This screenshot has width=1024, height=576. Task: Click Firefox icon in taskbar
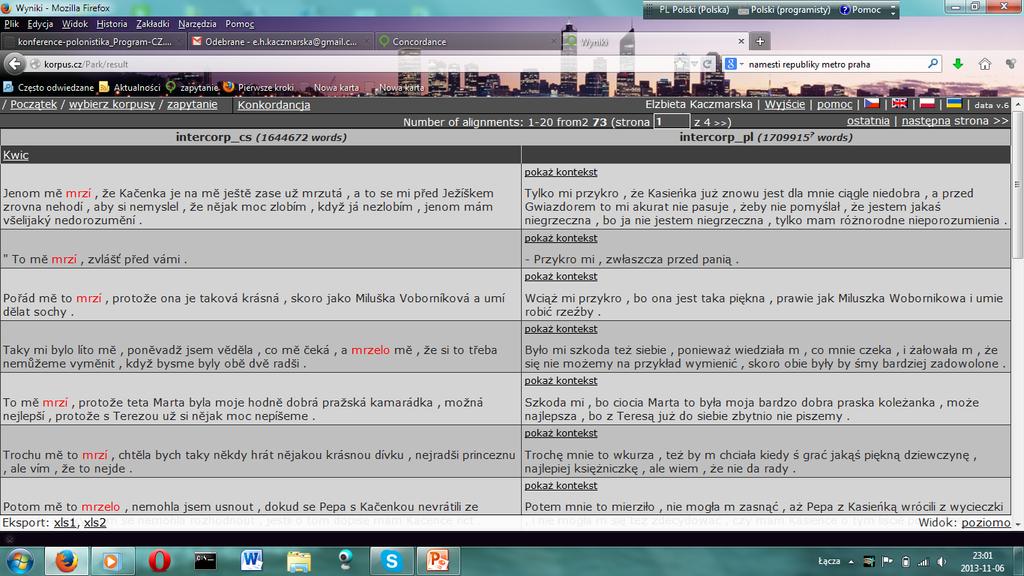tap(66, 560)
